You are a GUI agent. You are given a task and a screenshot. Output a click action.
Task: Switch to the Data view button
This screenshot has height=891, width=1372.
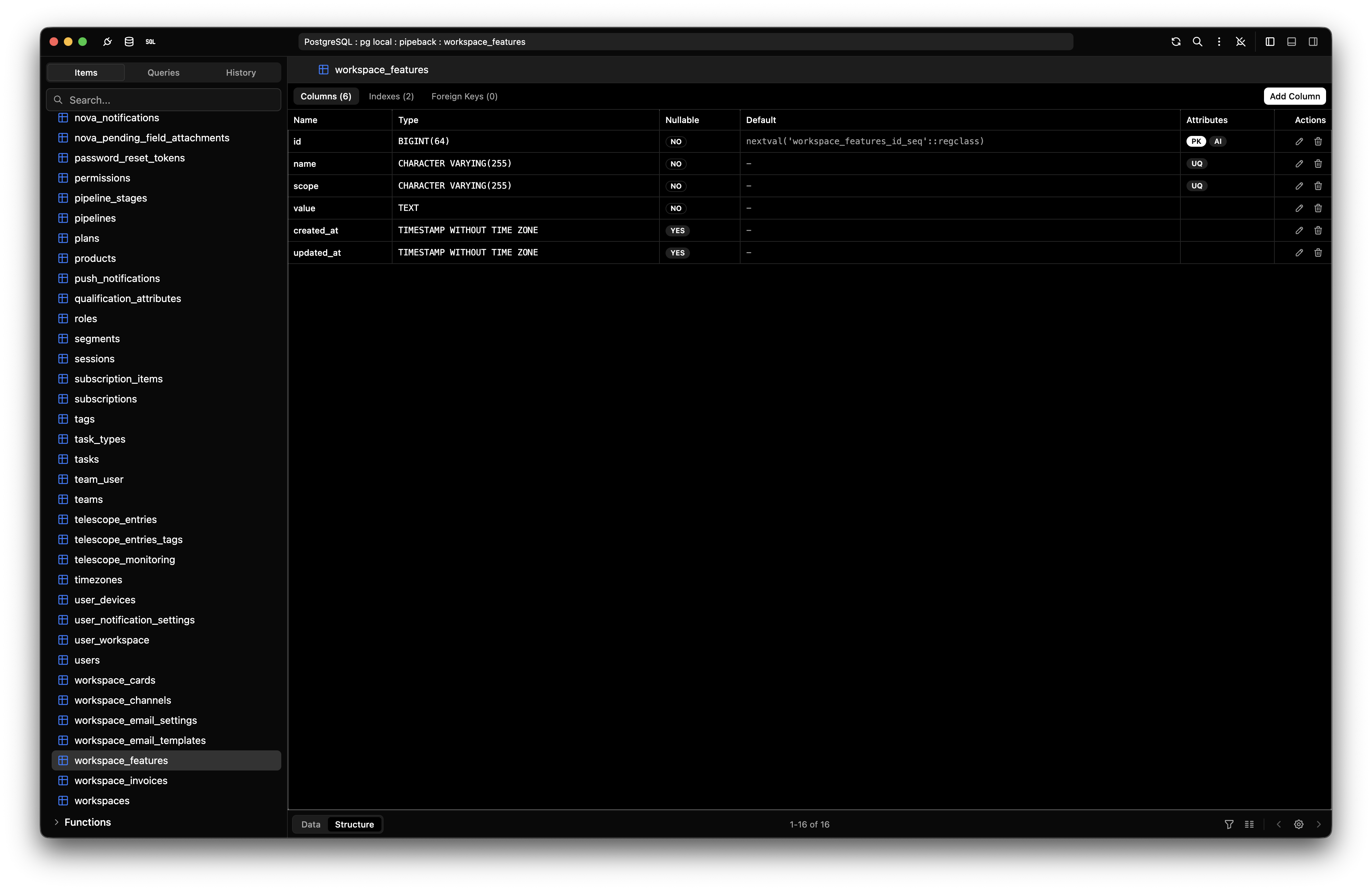point(311,824)
